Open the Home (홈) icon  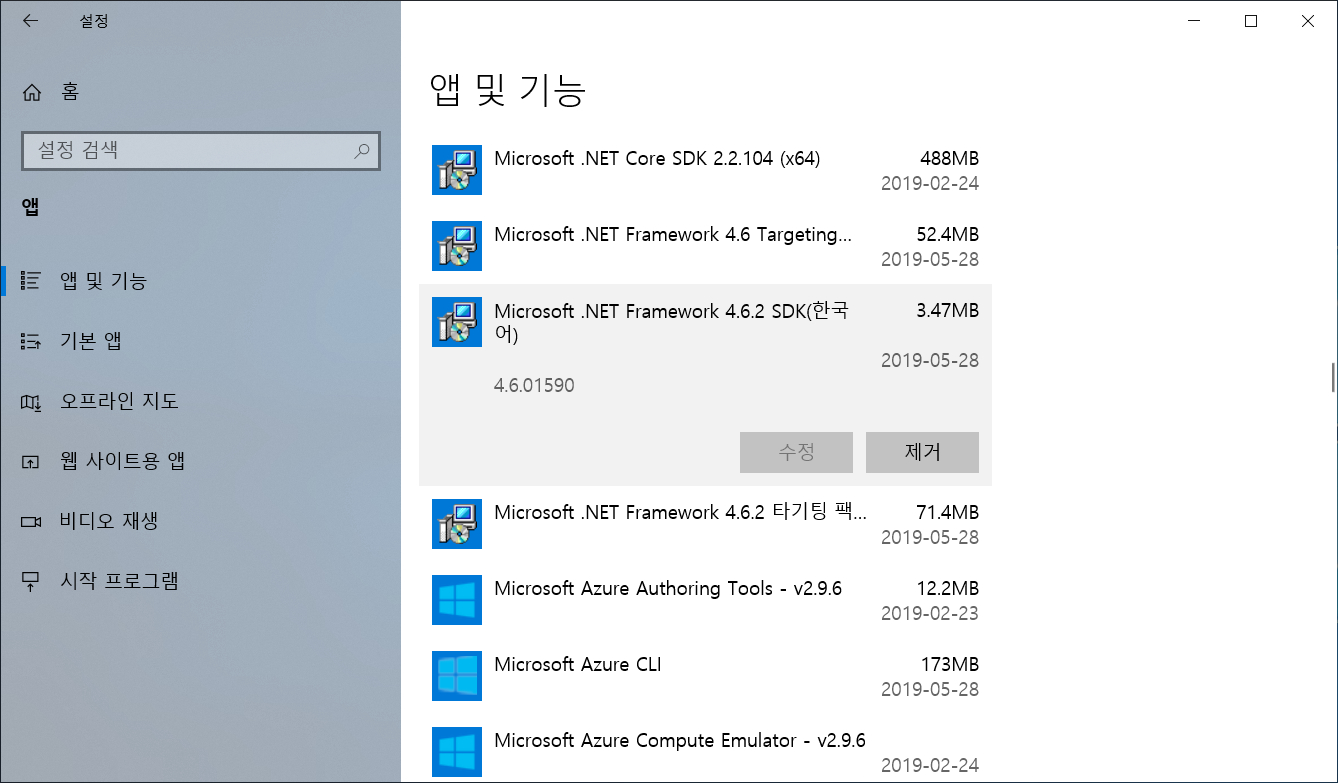point(32,92)
